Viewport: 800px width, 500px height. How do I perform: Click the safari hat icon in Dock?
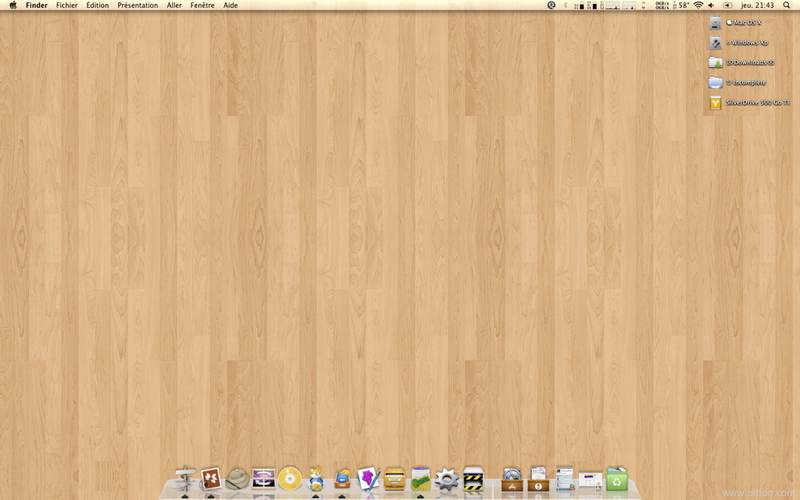tap(237, 479)
